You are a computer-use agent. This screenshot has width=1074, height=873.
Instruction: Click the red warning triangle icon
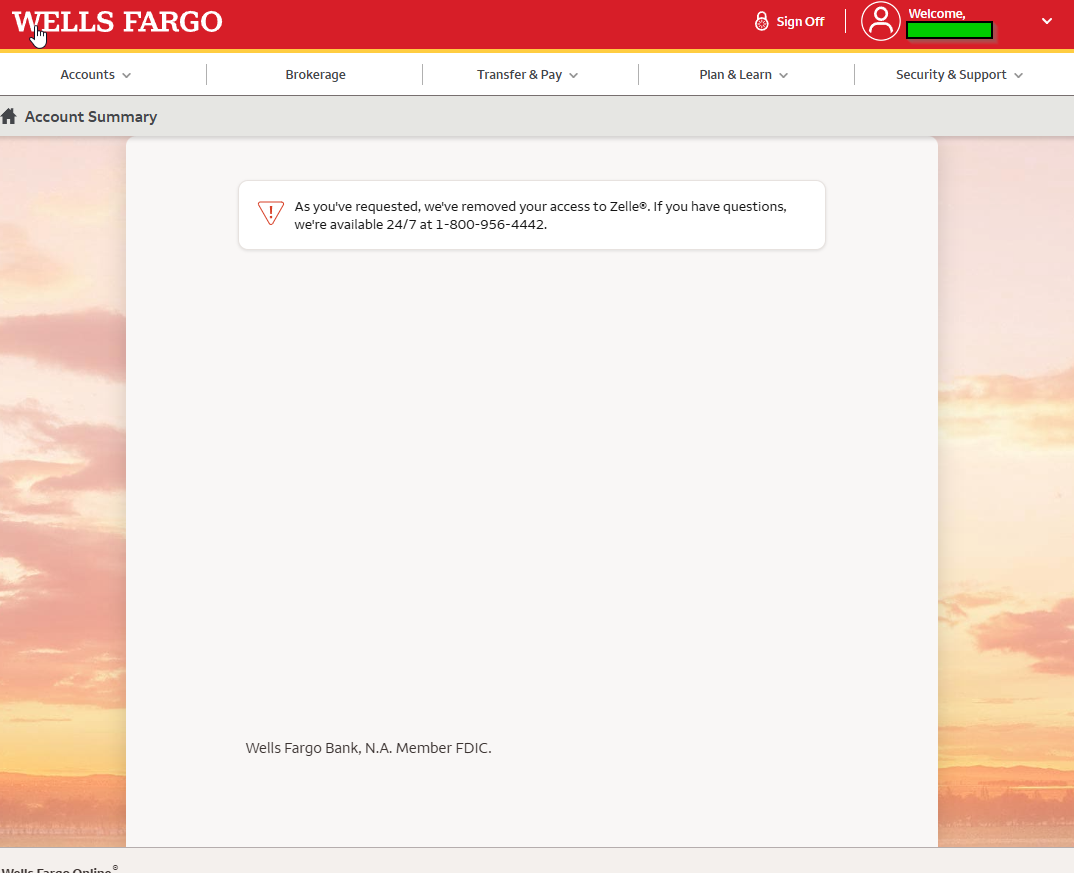[x=271, y=213]
